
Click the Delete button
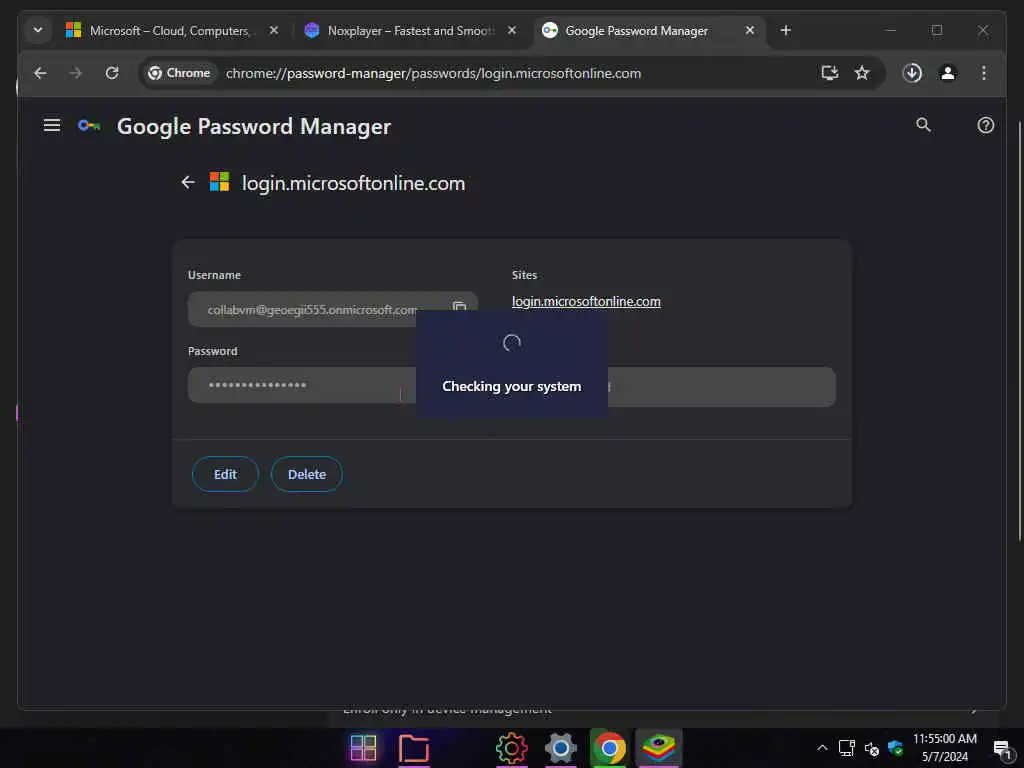point(307,474)
